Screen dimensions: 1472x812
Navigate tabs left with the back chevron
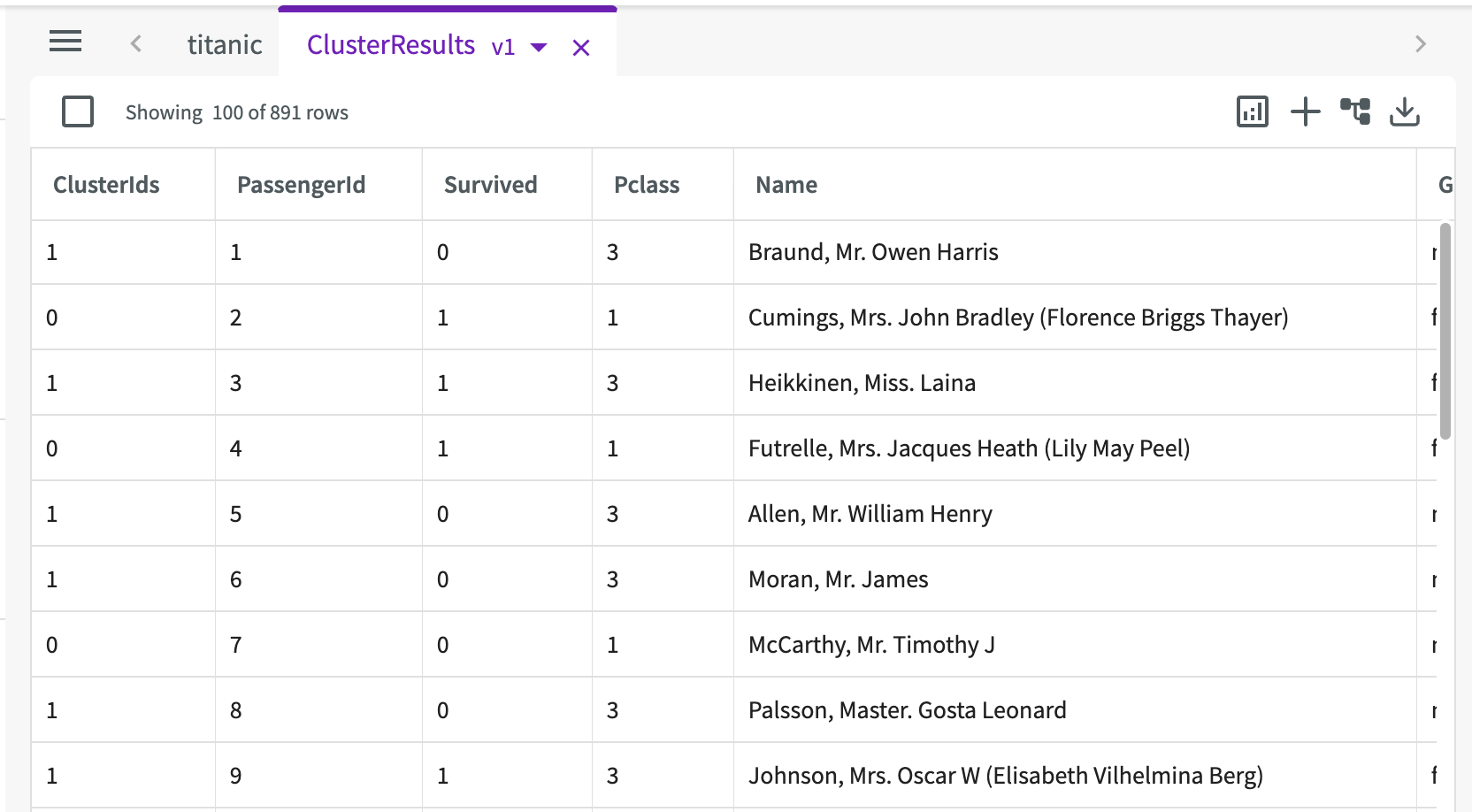[136, 43]
